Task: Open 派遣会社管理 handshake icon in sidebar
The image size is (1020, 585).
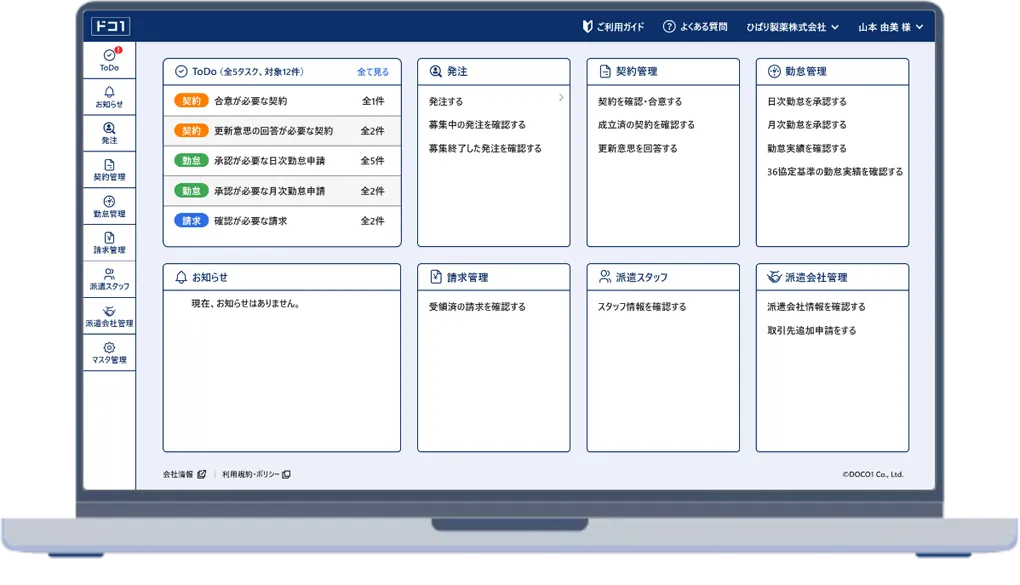Action: (x=109, y=316)
